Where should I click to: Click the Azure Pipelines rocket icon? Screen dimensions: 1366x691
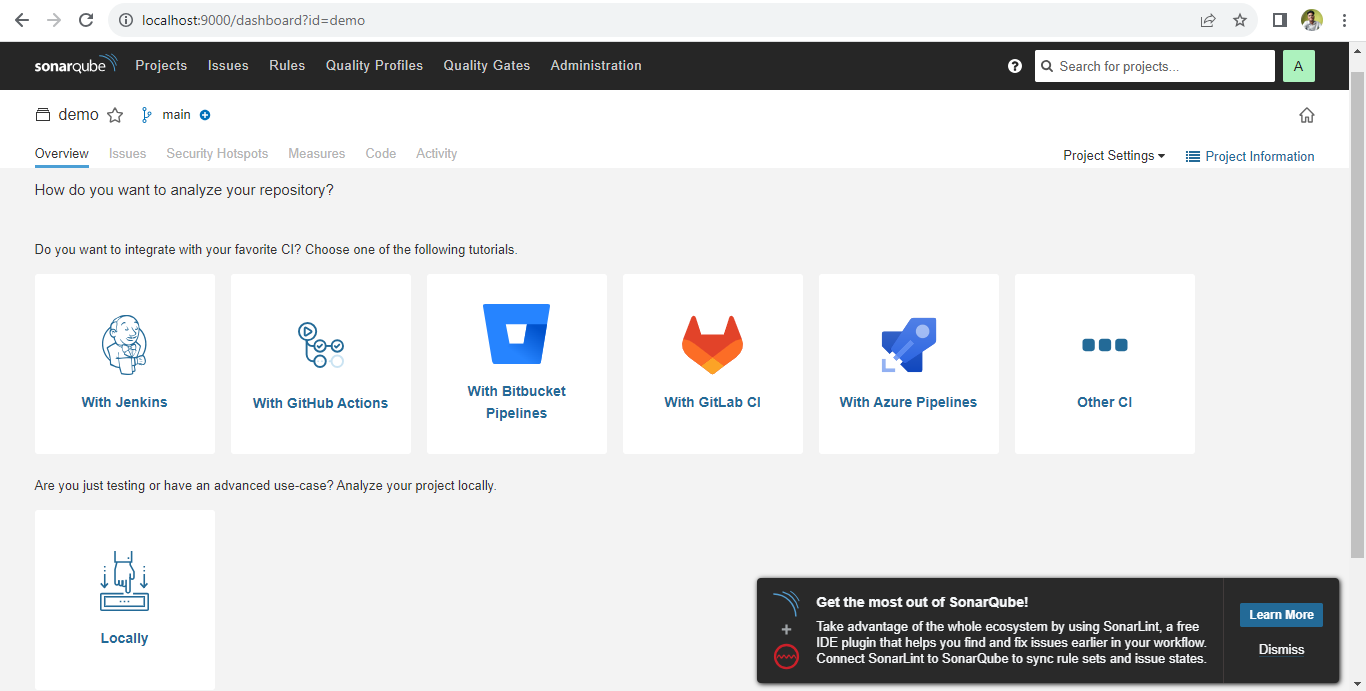908,345
